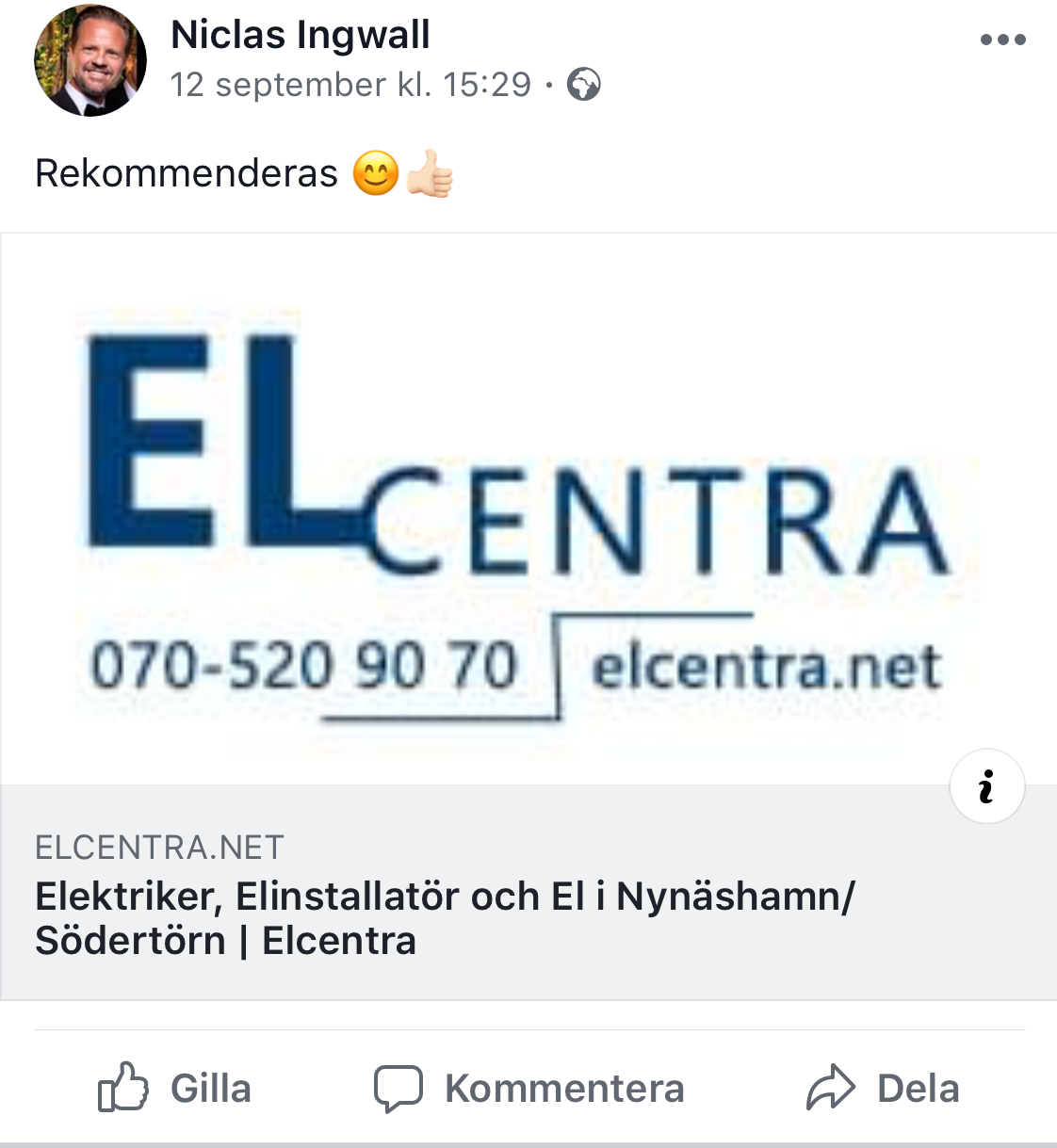Tap the Gilla text label
The image size is (1057, 1148).
click(x=211, y=1089)
